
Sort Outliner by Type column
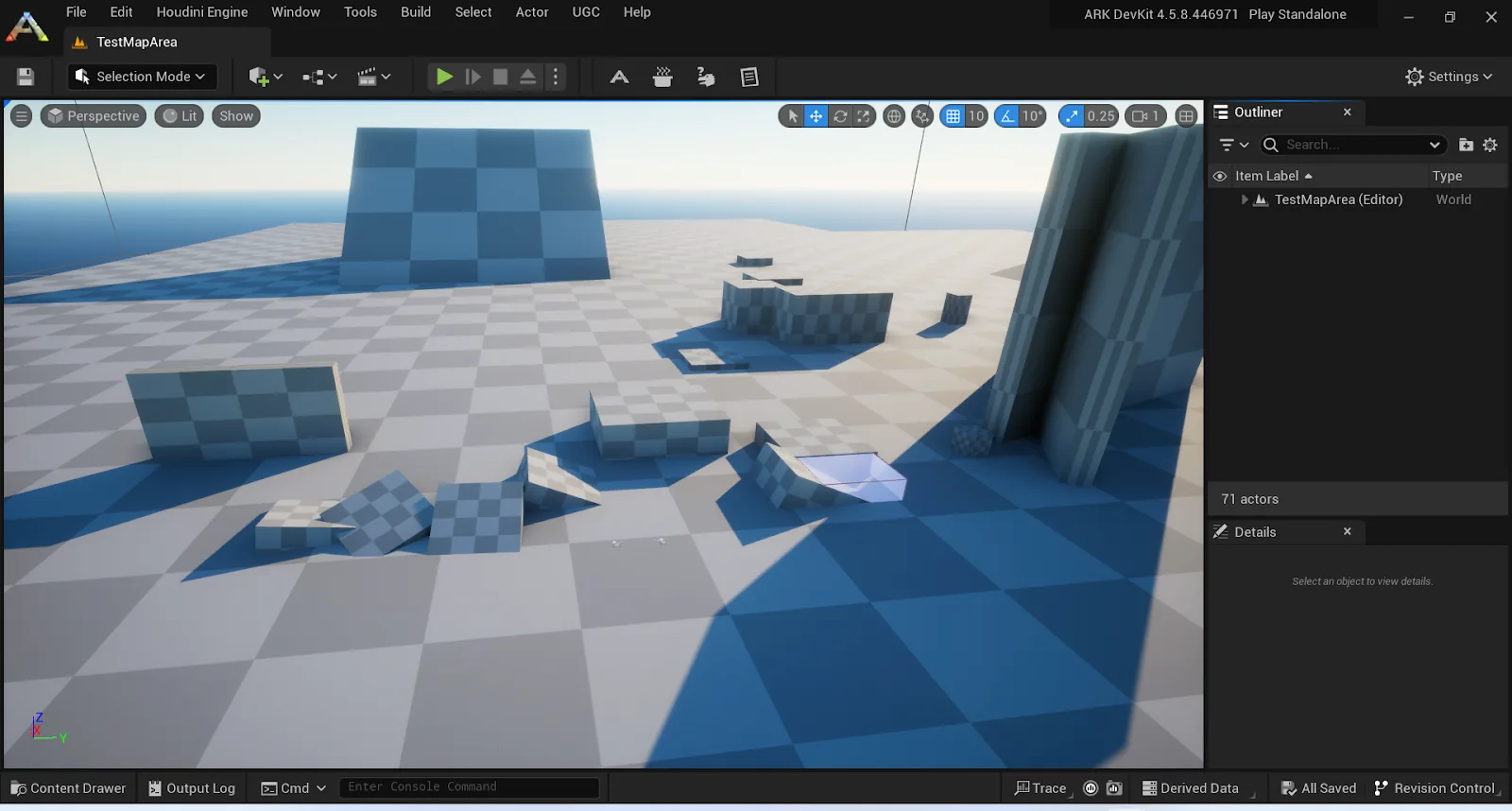1447,176
